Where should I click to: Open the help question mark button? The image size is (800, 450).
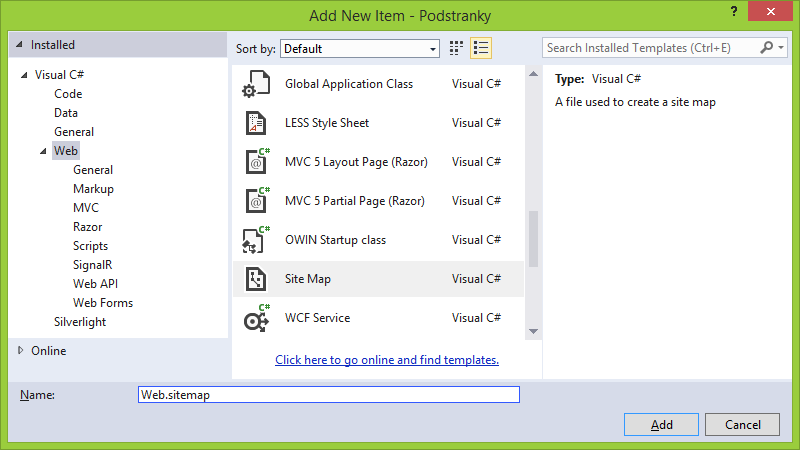pyautogui.click(x=734, y=11)
